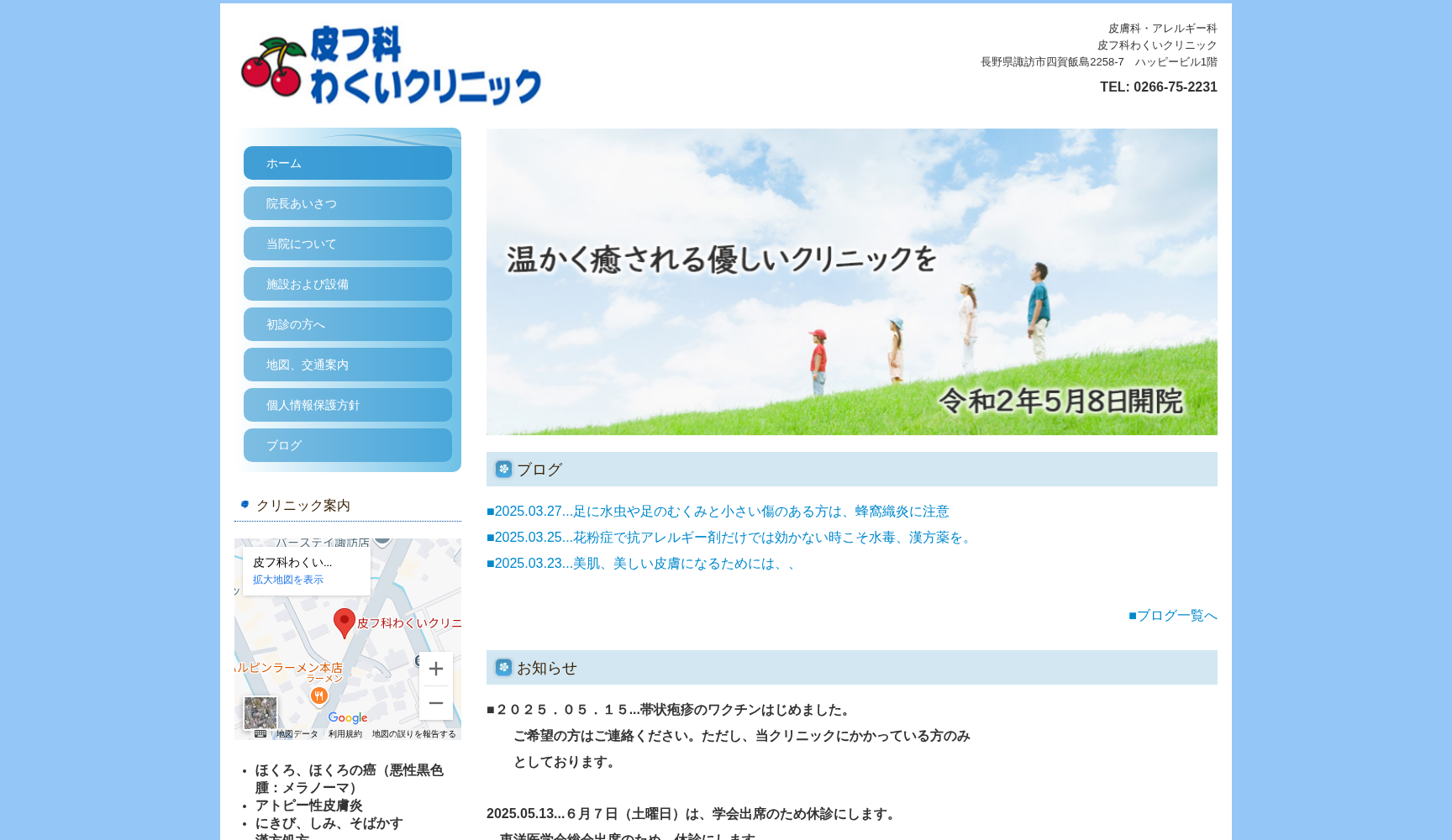Viewport: 1452px width, 840px height.
Task: Zoom in using the map + button
Action: click(435, 669)
